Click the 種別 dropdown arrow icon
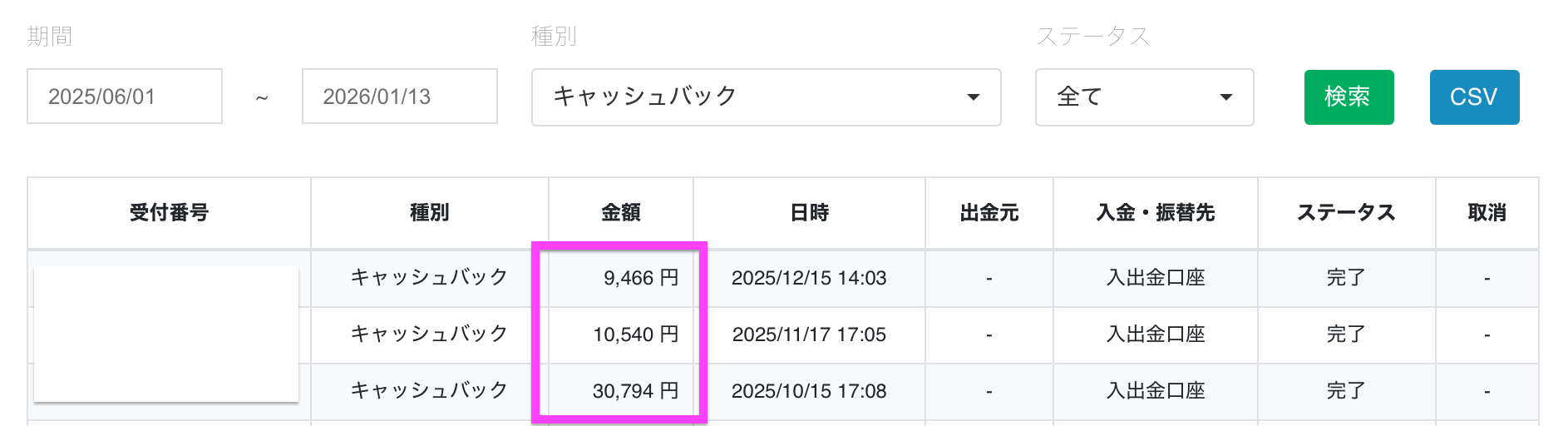Image resolution: width=1568 pixels, height=426 pixels. [x=973, y=97]
